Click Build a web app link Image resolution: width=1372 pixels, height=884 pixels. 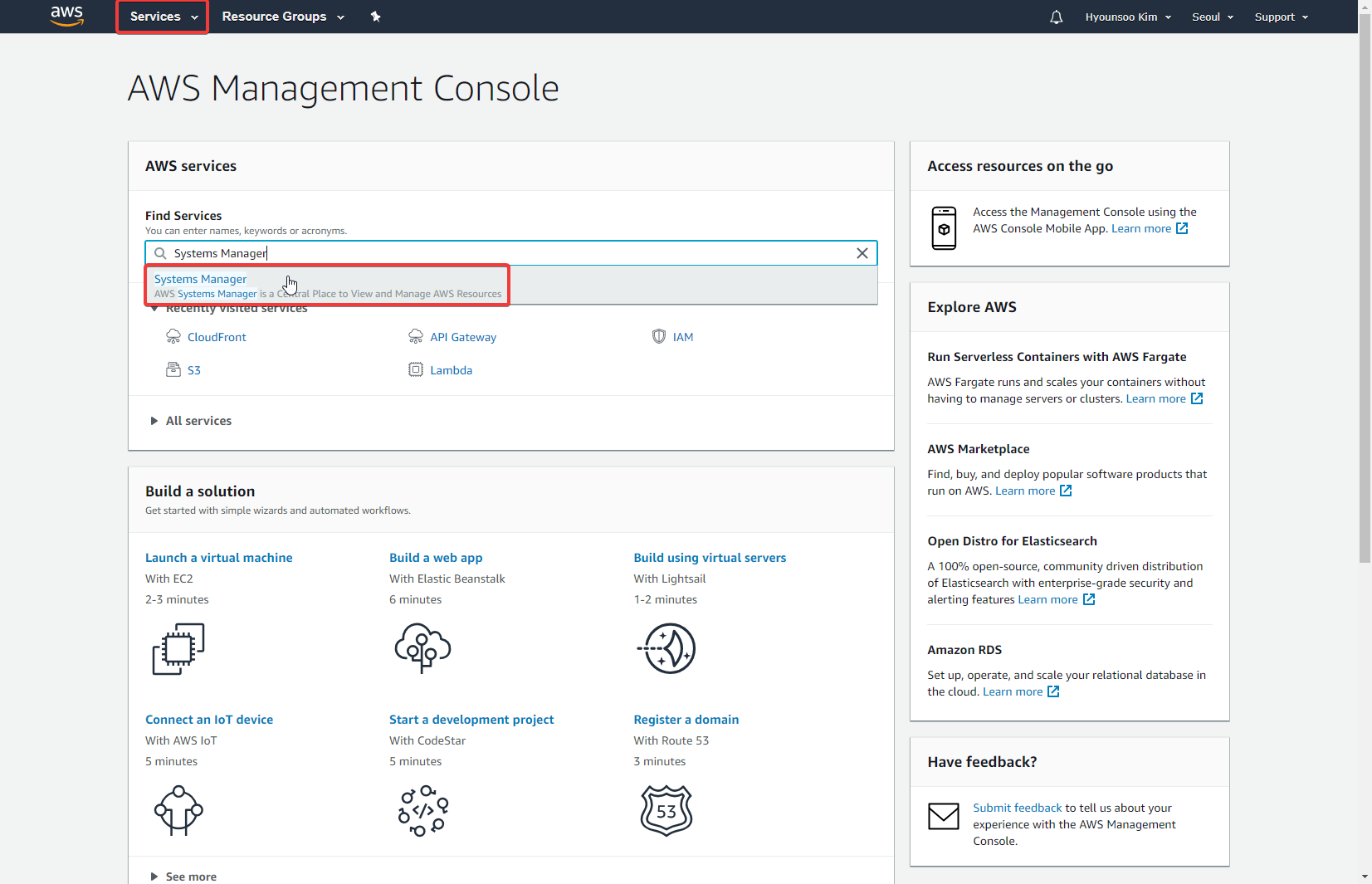436,558
